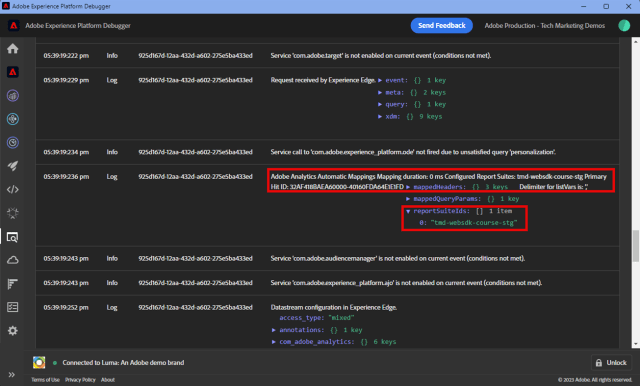Viewport: 640px width, 386px height.
Task: Click the scrollbar down arrow
Action: point(636,344)
